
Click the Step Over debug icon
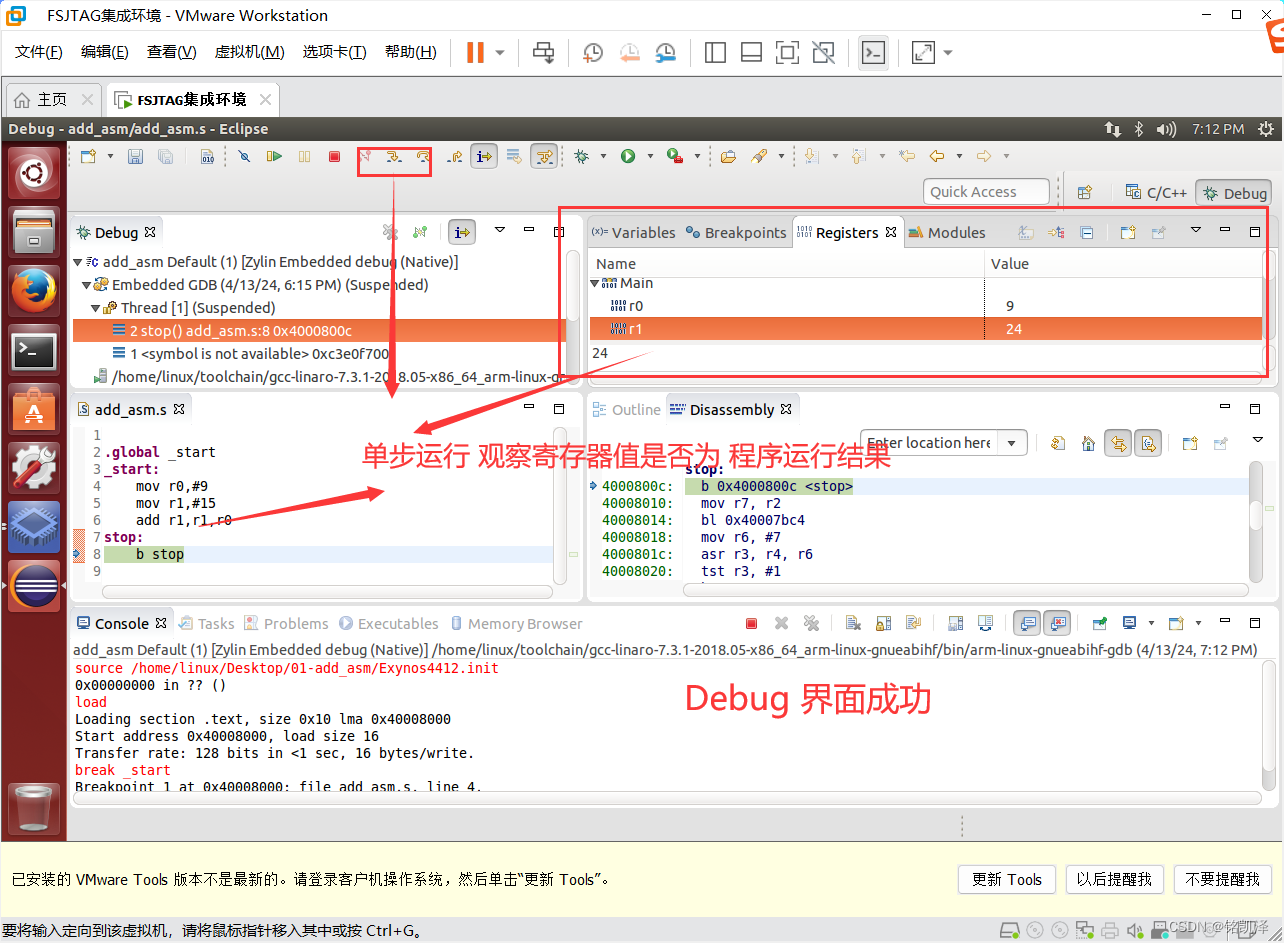[424, 156]
